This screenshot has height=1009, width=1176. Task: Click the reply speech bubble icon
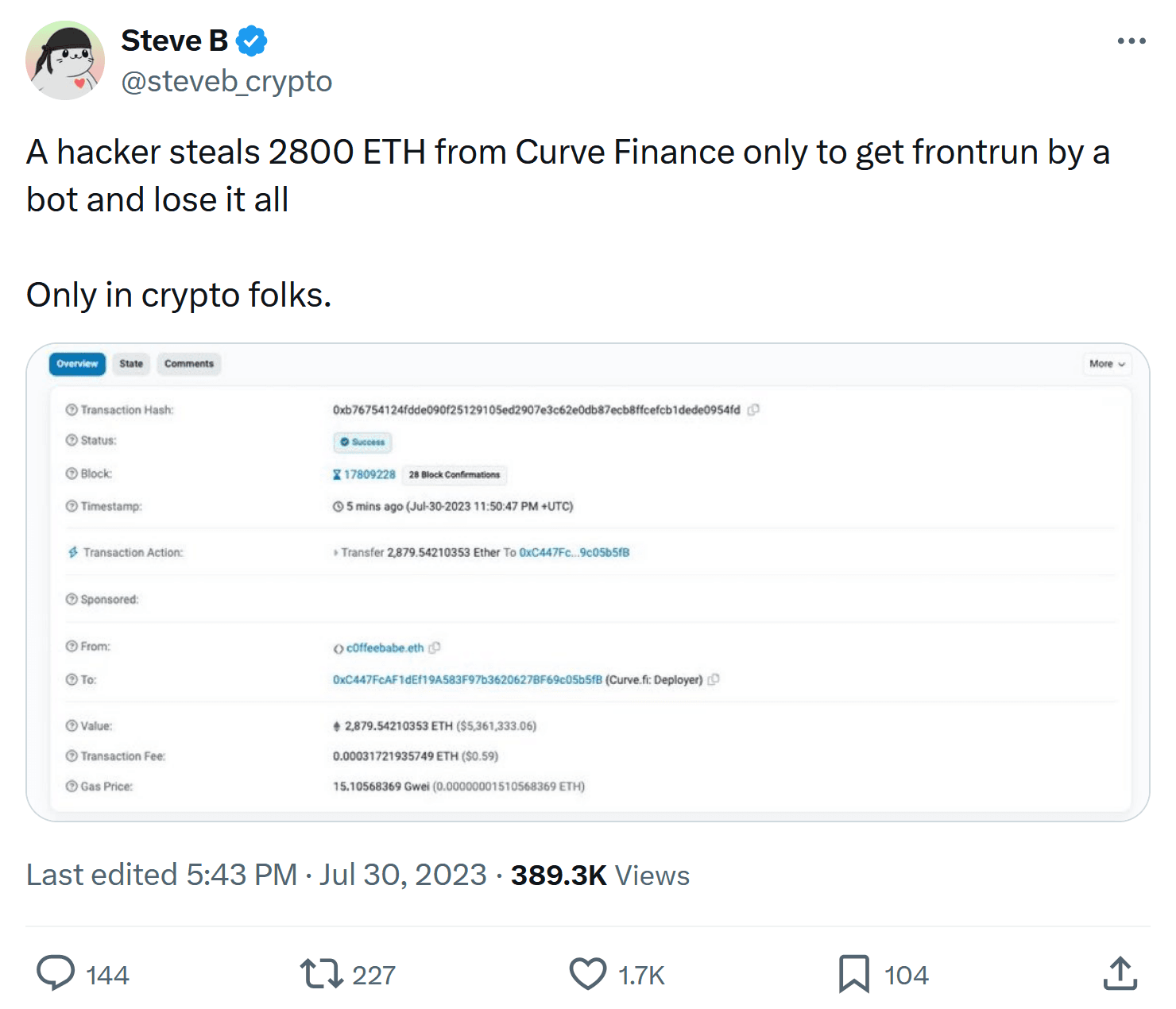tap(56, 973)
